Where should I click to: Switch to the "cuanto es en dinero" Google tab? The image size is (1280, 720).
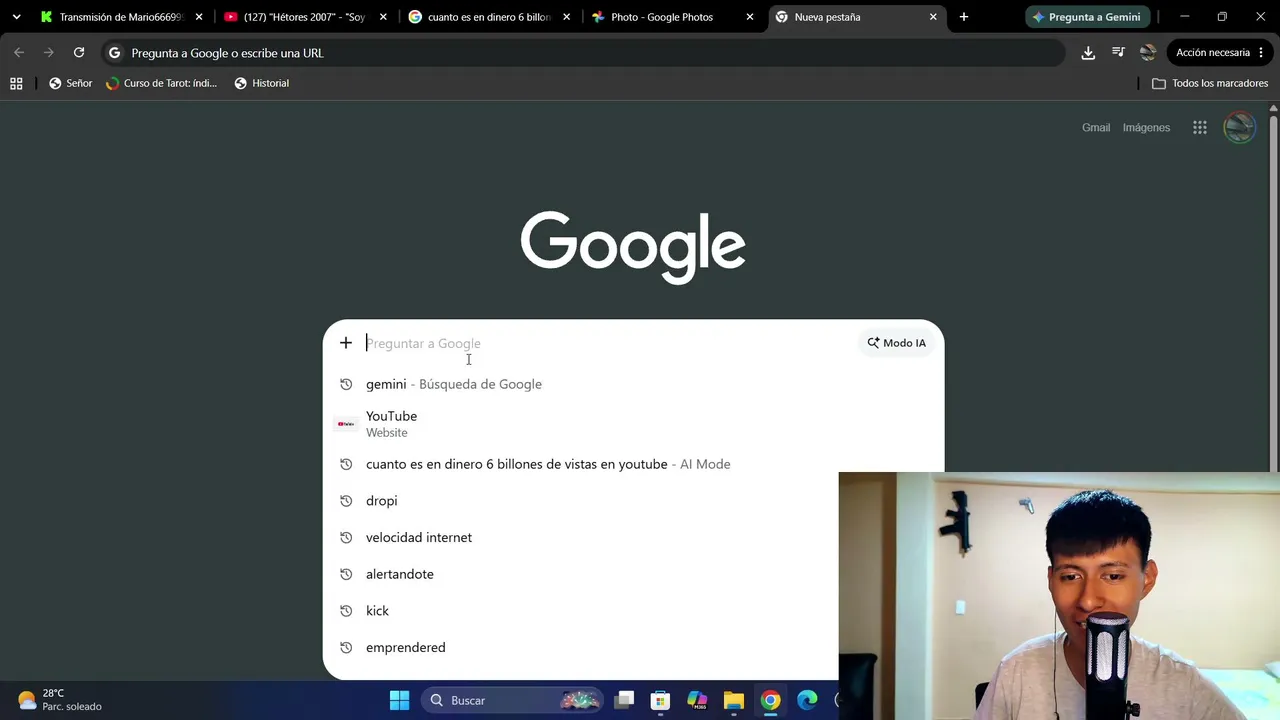[489, 17]
